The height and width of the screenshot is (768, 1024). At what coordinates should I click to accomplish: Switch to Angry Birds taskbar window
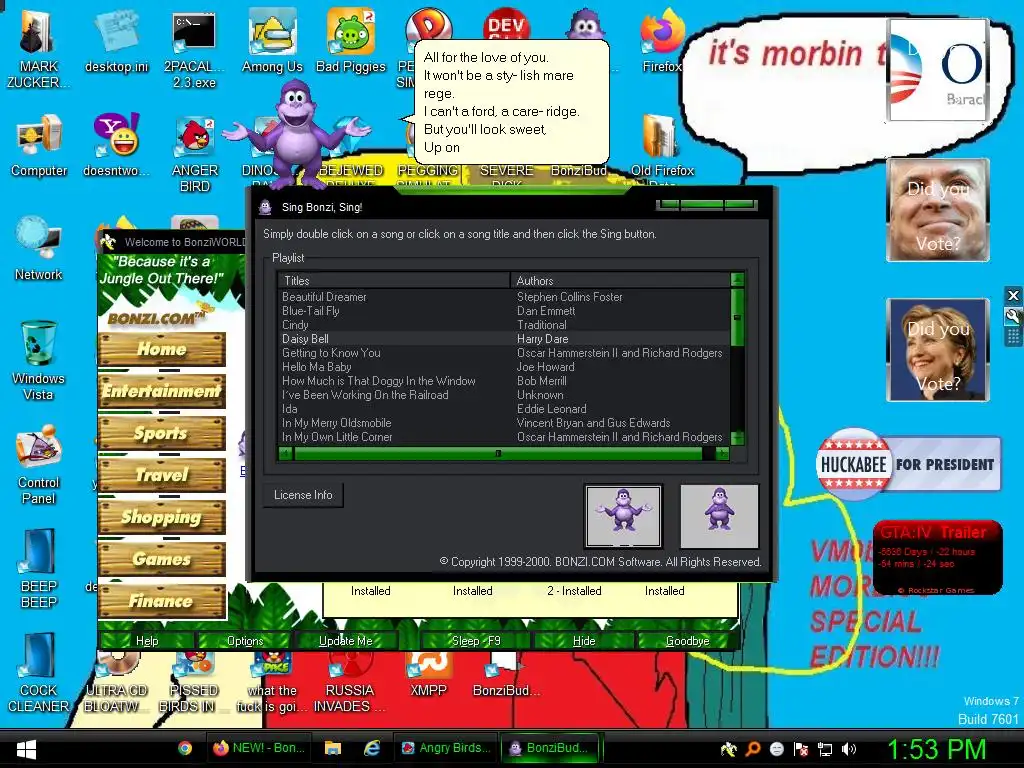click(x=446, y=748)
